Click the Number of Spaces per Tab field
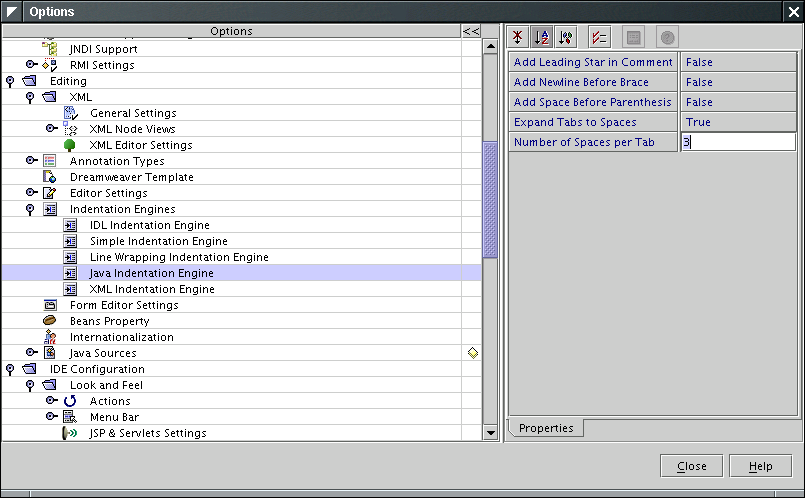Image resolution: width=805 pixels, height=498 pixels. [738, 142]
